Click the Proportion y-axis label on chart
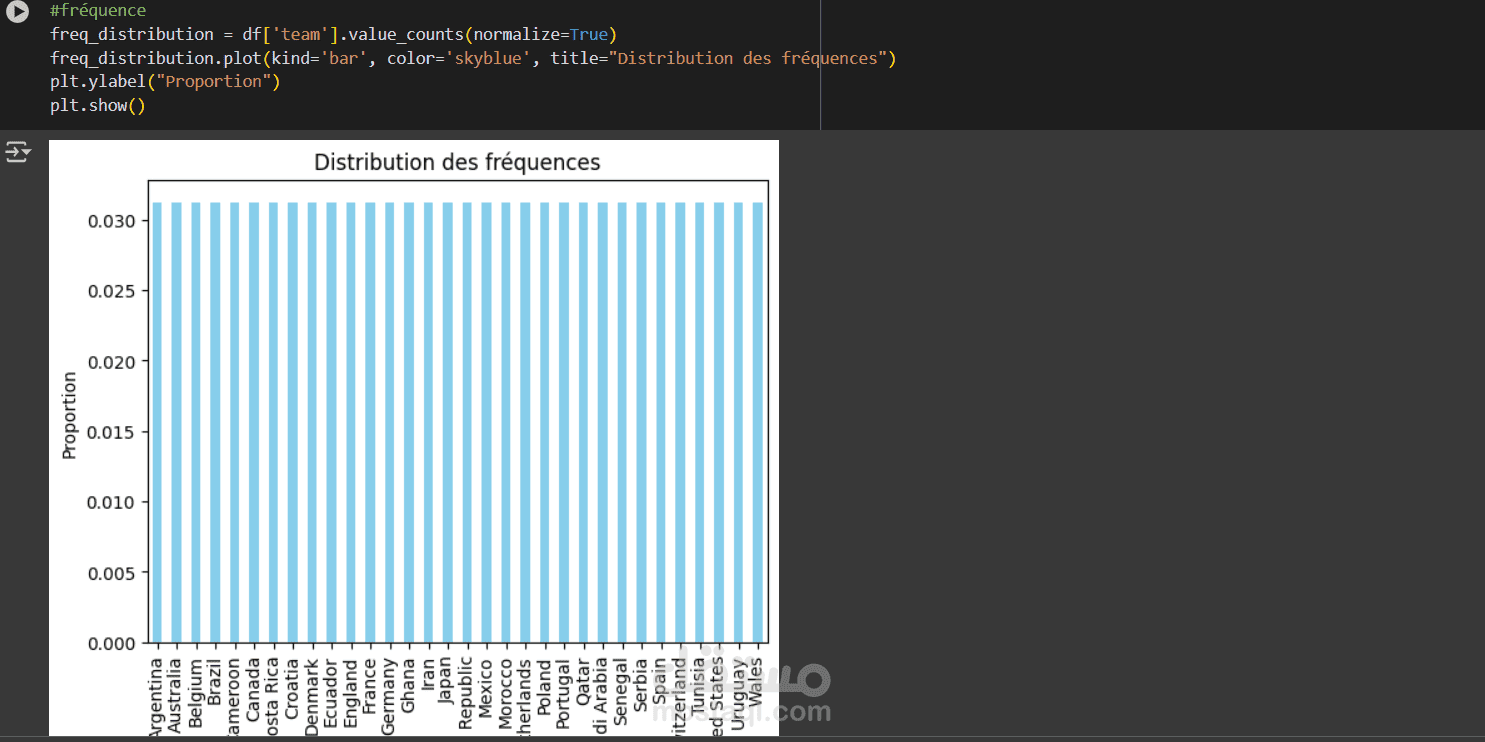Image resolution: width=1485 pixels, height=742 pixels. (x=69, y=415)
